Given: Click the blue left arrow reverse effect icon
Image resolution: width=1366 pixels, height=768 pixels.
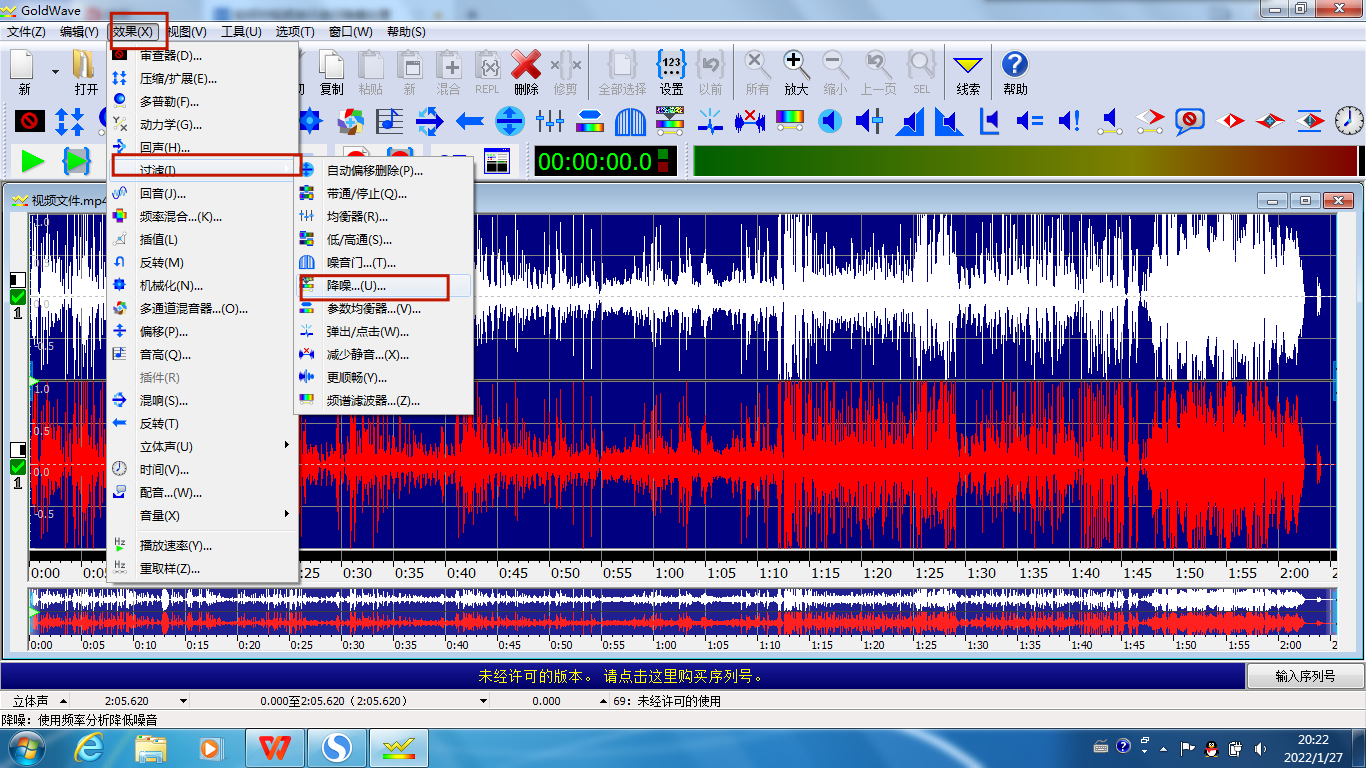Looking at the screenshot, I should point(470,122).
